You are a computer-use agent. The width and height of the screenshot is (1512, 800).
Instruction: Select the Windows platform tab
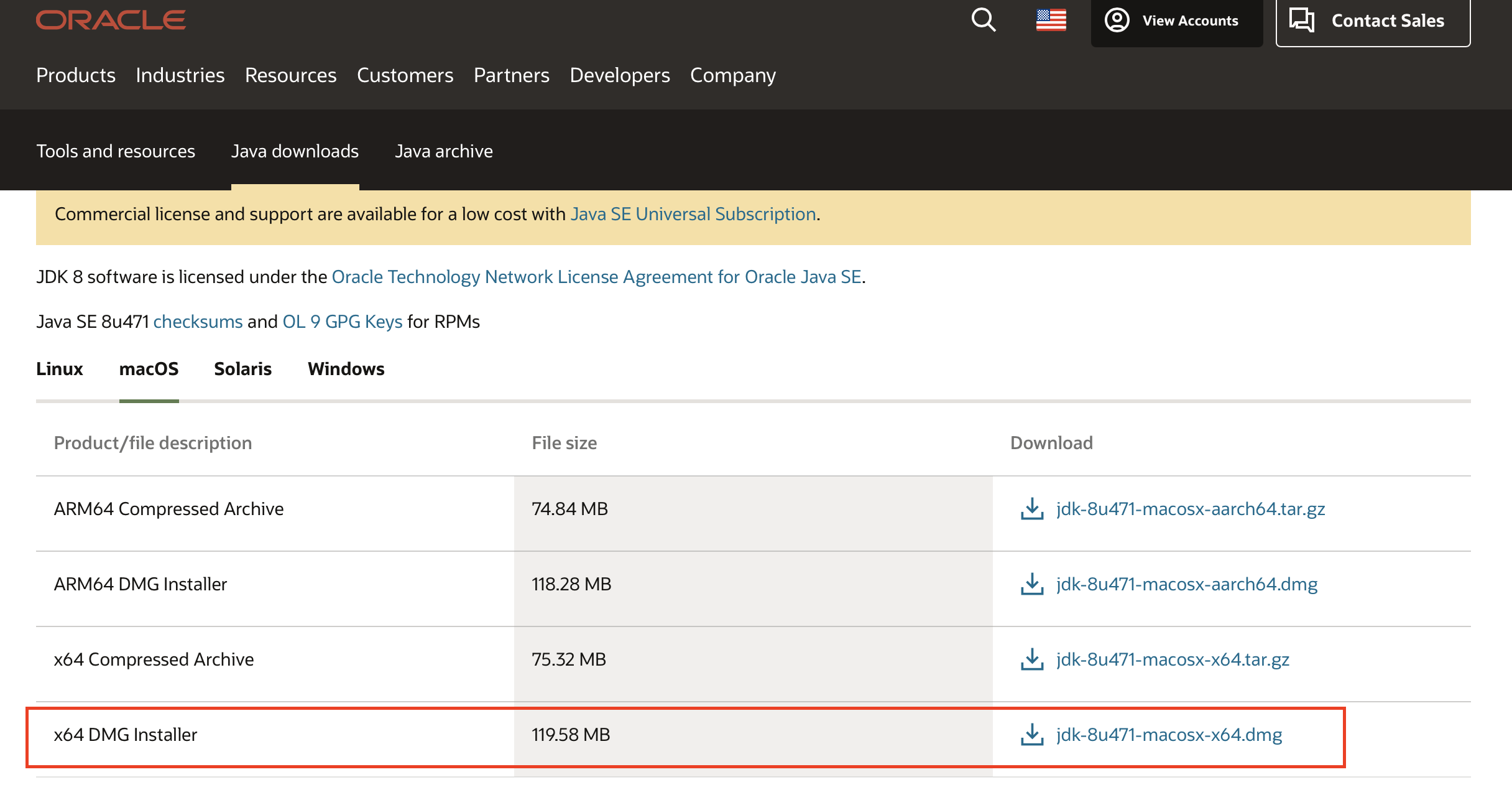pos(346,369)
